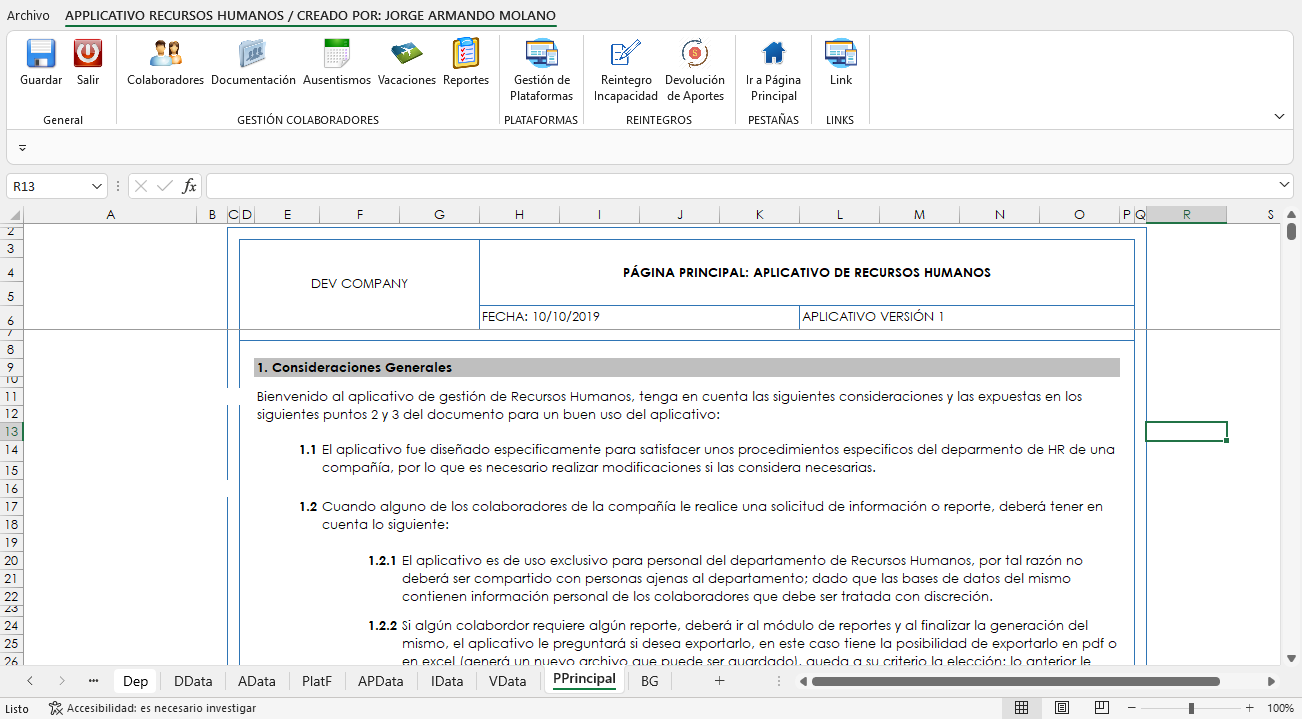
Task: Click the APLICATIVO VERSIÓN 1 cell
Action: 966,316
